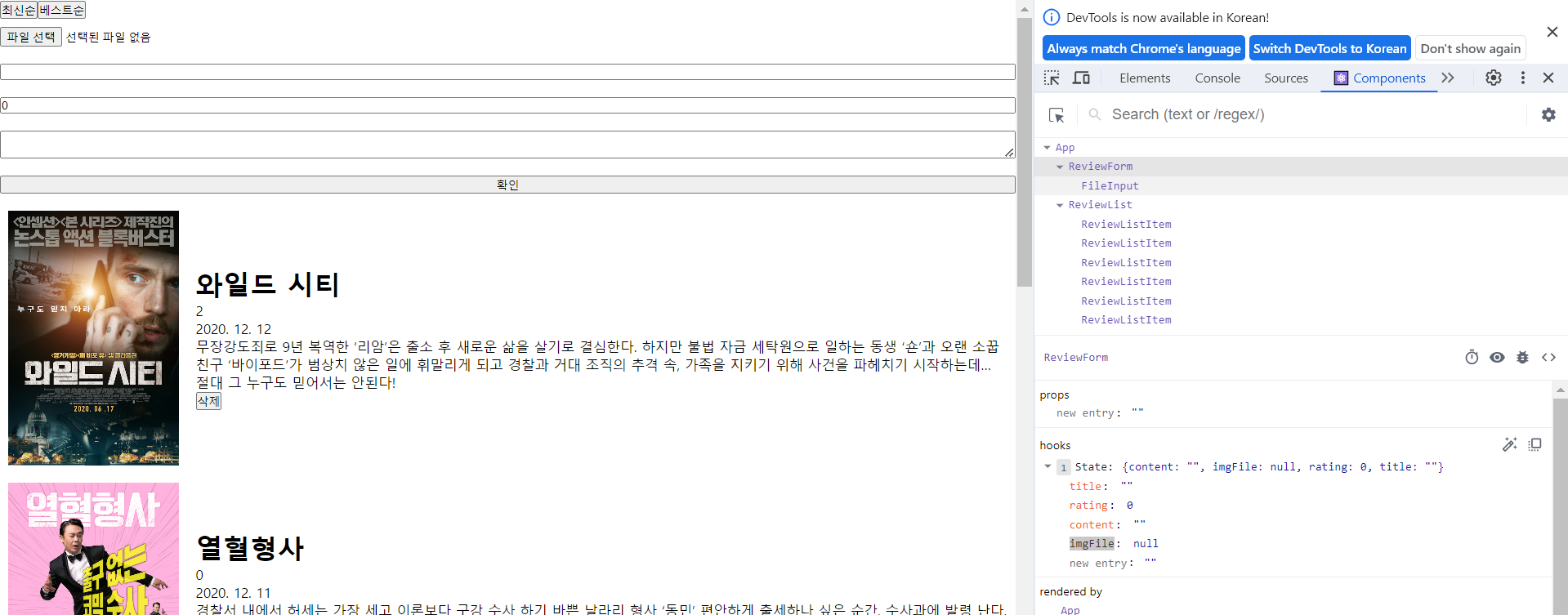This screenshot has height=615, width=1568.
Task: Show more DevTools tabs chevron
Action: 1448,78
